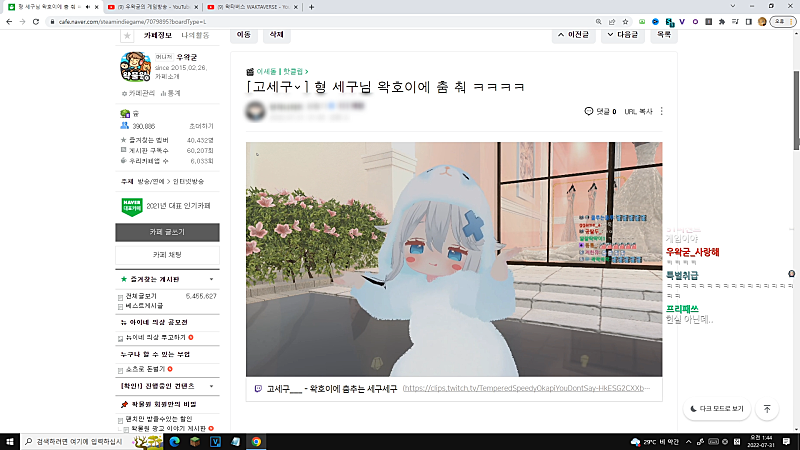Image resolution: width=800 pixels, height=450 pixels.
Task: Jump to top with the up-arrow button
Action: (767, 409)
